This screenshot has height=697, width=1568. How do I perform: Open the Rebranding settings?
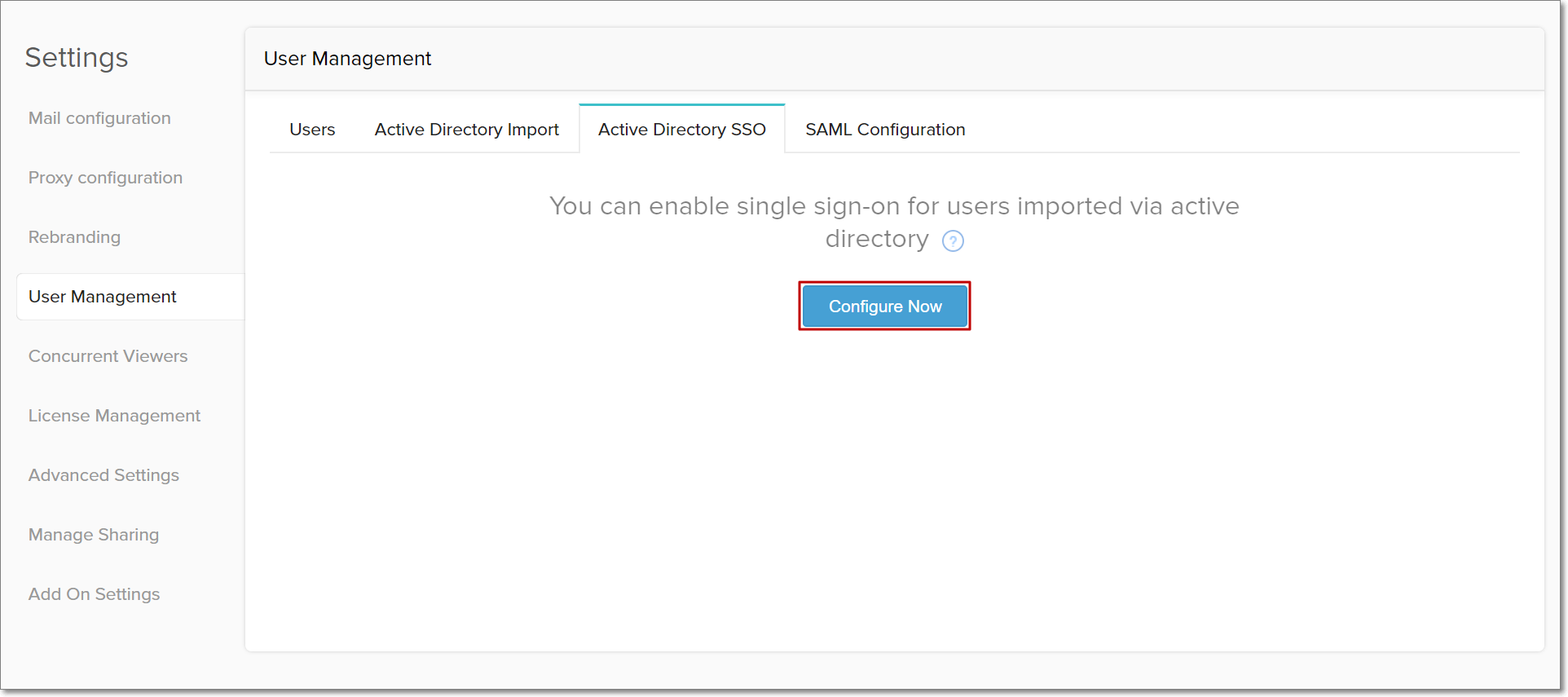pos(74,237)
